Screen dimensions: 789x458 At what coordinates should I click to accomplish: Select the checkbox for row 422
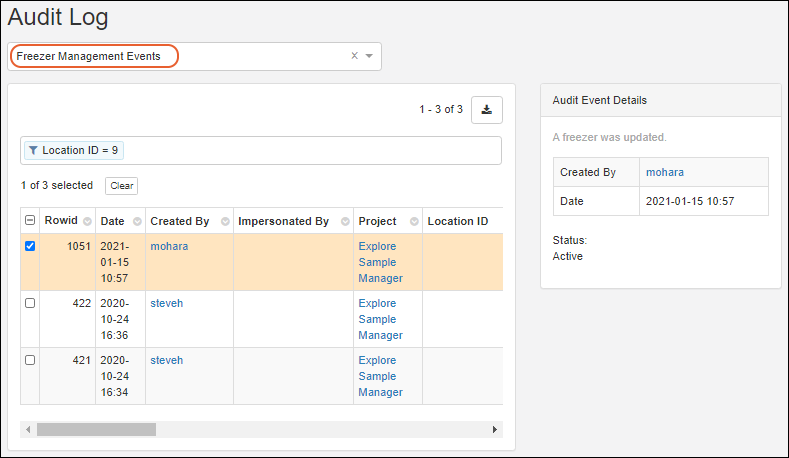click(x=30, y=303)
